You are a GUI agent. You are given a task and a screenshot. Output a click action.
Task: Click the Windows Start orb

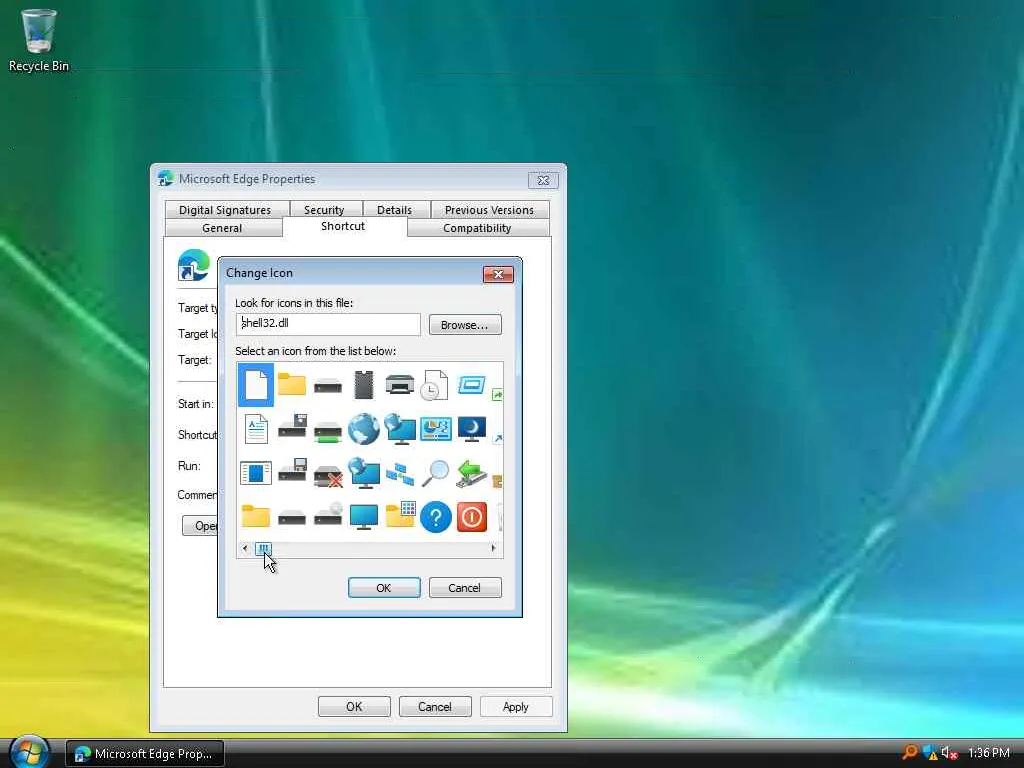click(30, 752)
